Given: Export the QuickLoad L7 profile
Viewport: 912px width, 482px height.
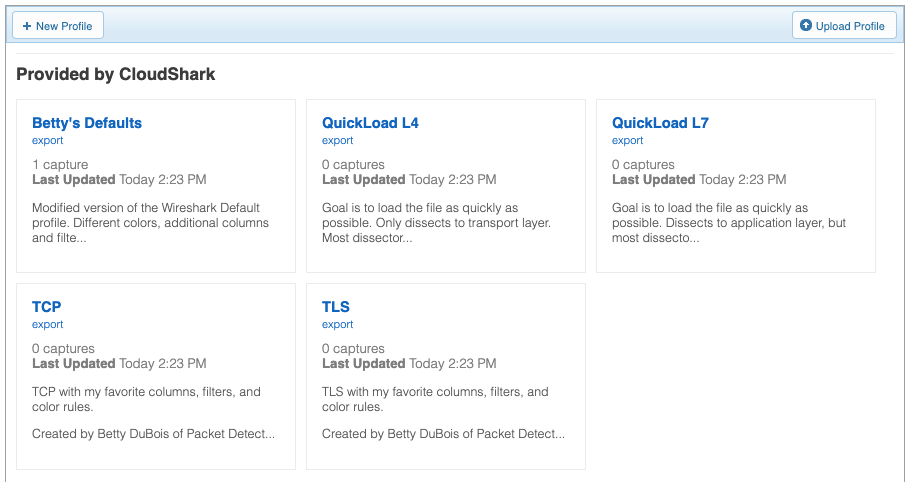Looking at the screenshot, I should [x=628, y=140].
